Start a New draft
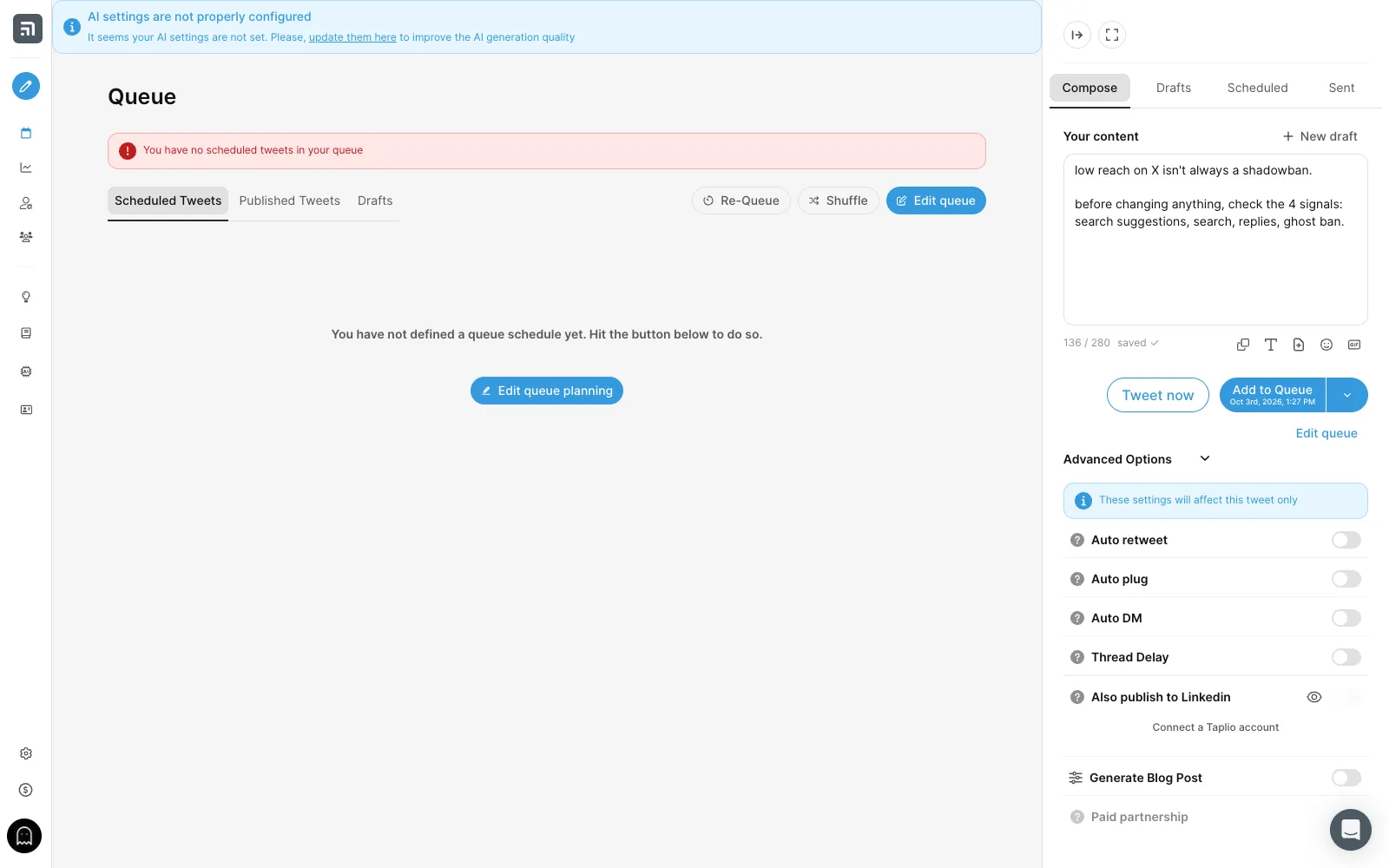The height and width of the screenshot is (868, 1389). tap(1320, 136)
